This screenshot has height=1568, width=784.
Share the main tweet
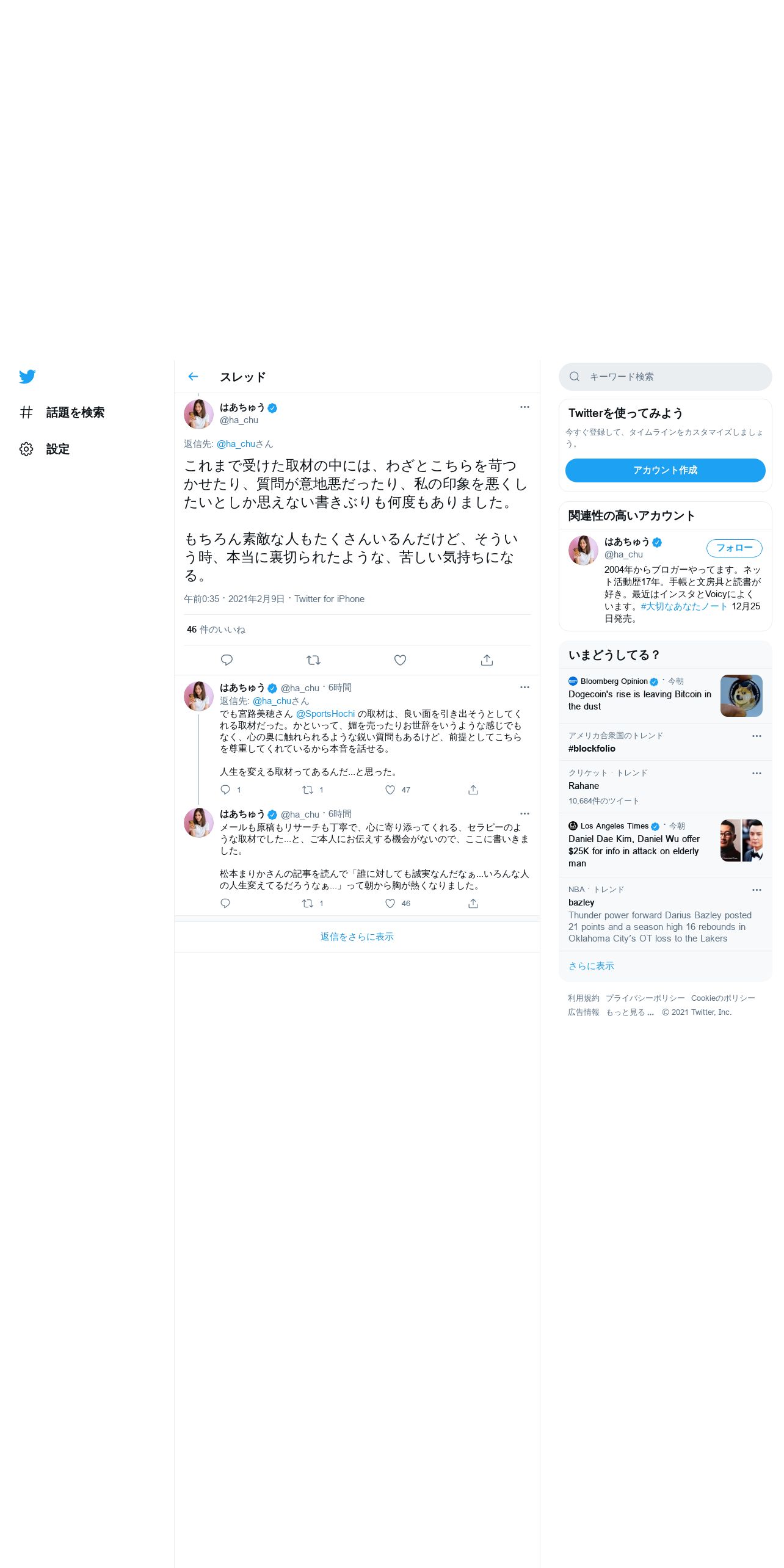487,660
